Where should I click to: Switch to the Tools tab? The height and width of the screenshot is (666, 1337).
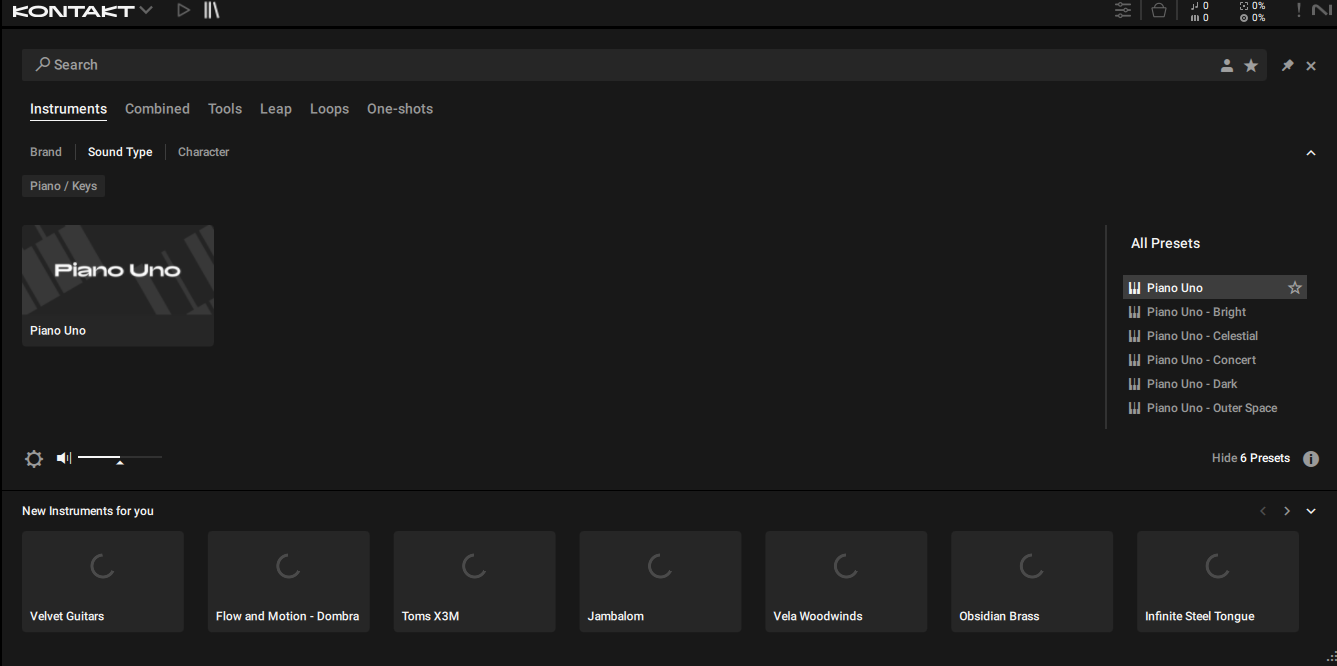[225, 109]
